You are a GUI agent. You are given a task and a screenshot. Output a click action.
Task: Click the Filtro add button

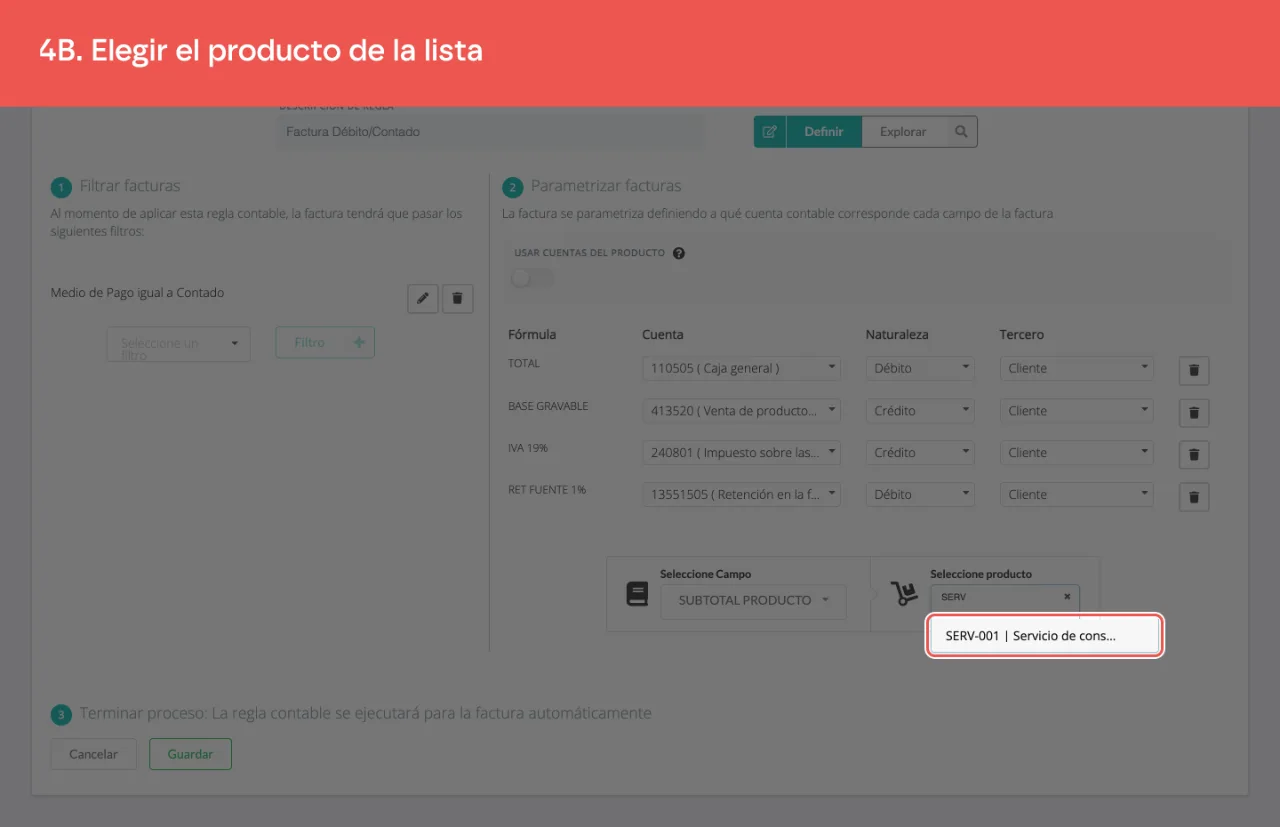[x=325, y=342]
